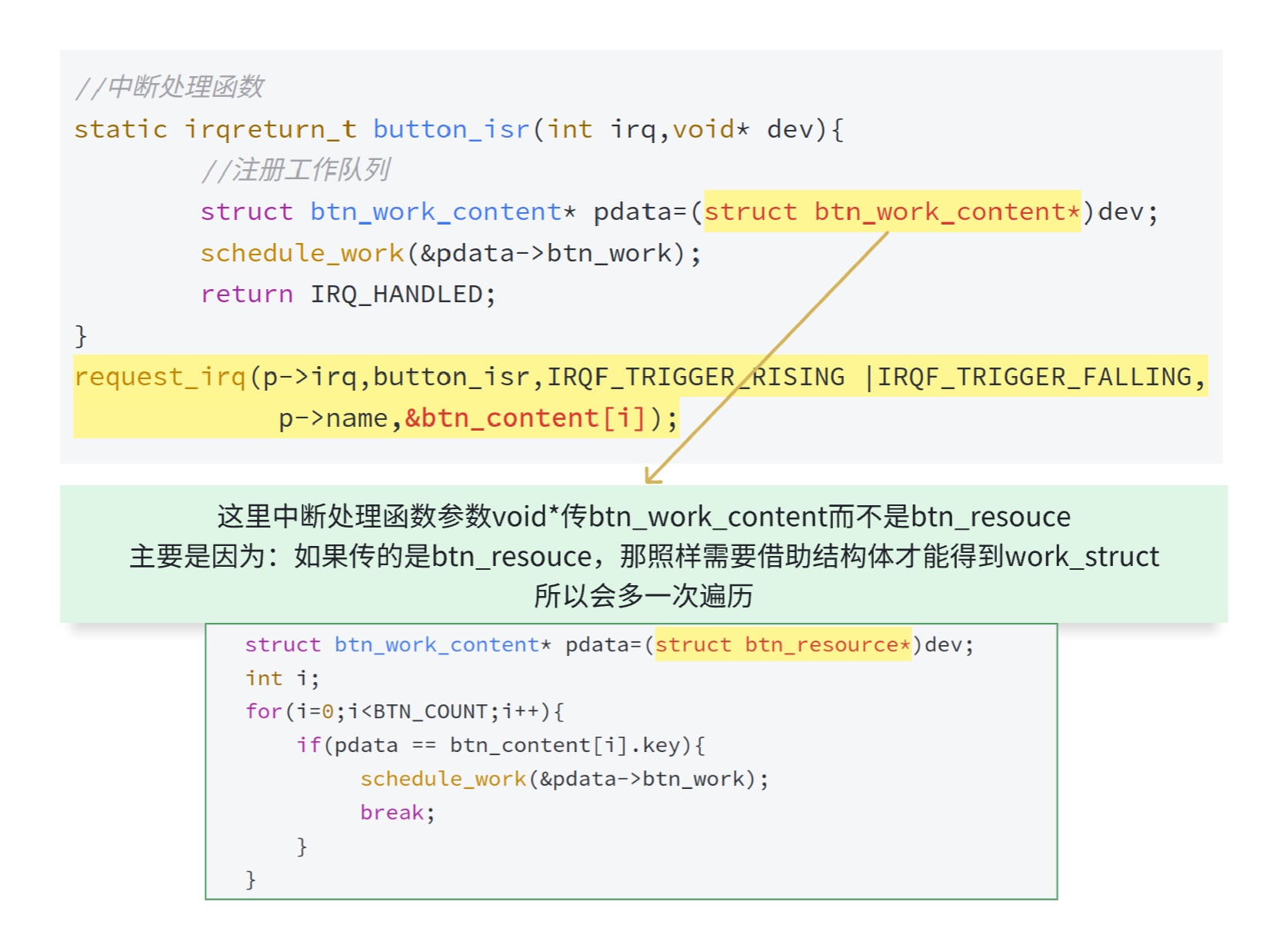Click 'if(pdata == btn_content[i].key){' line
Screen dimensions: 1280x952
coord(501,745)
